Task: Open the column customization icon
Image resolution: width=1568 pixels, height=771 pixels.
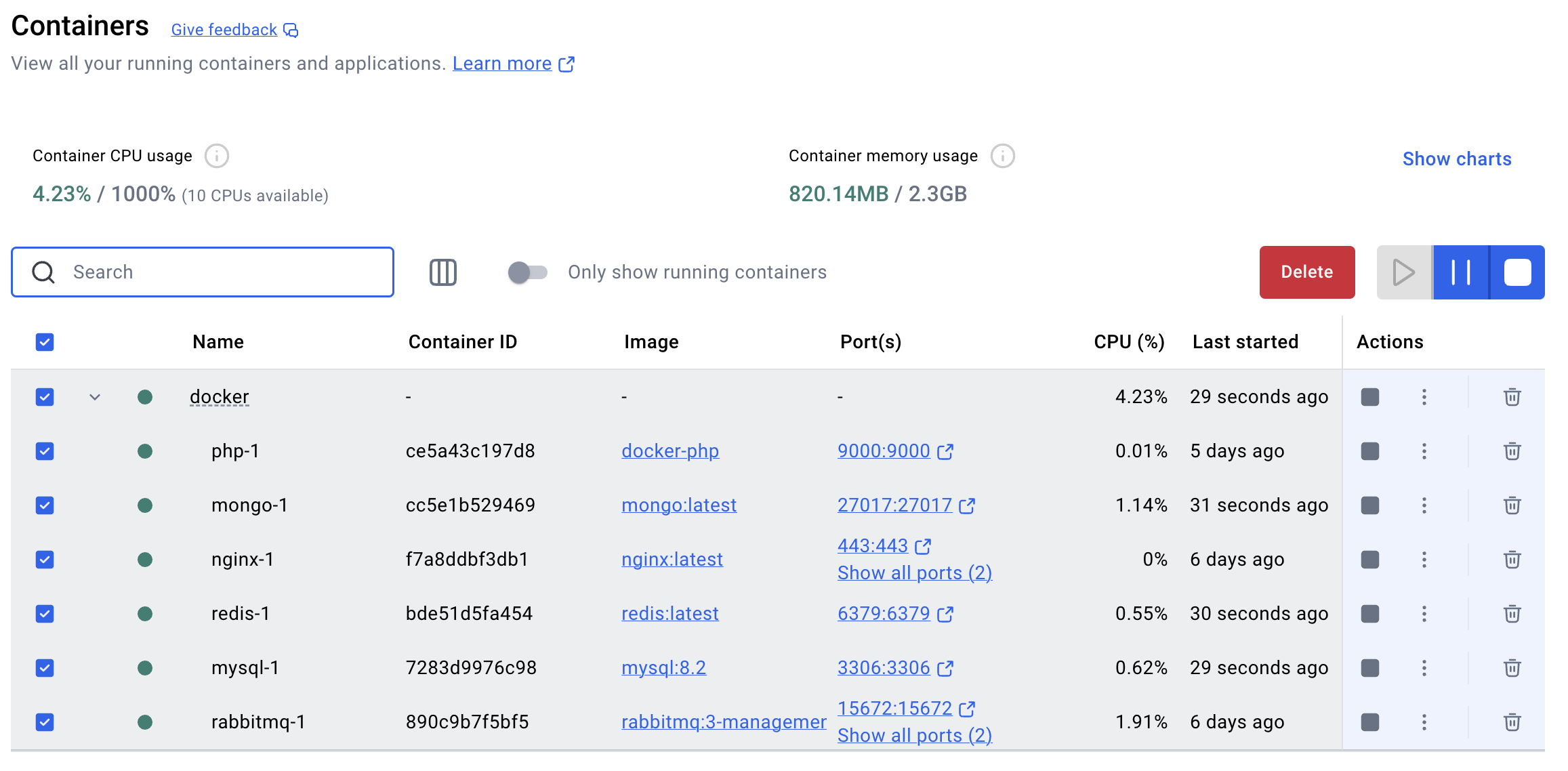Action: [443, 272]
